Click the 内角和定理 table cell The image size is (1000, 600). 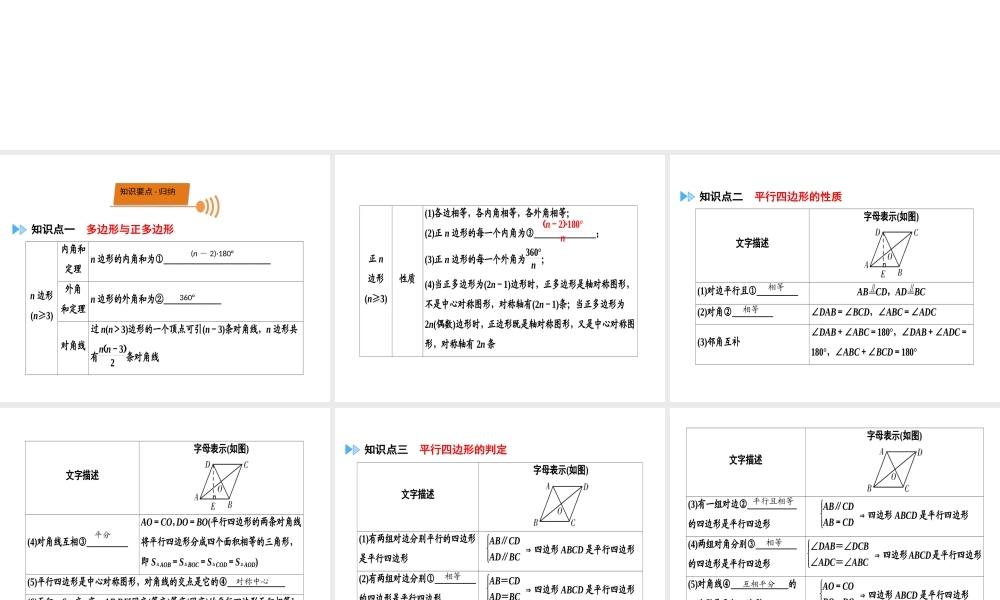coord(73,260)
